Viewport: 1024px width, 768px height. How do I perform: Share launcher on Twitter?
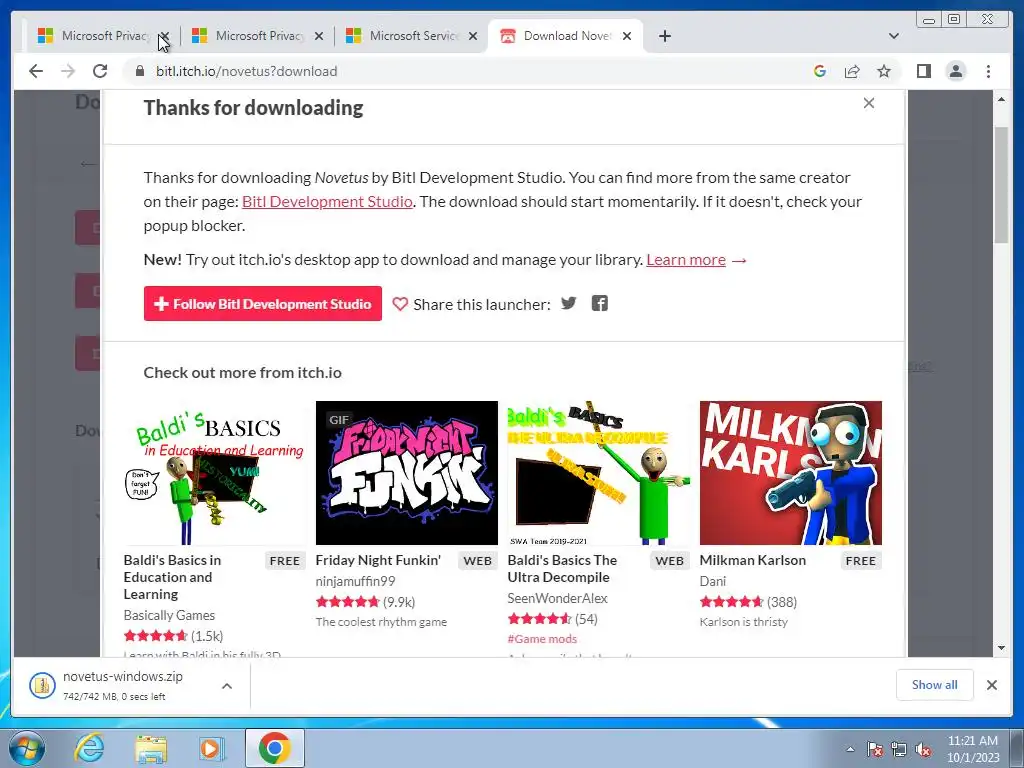(569, 303)
